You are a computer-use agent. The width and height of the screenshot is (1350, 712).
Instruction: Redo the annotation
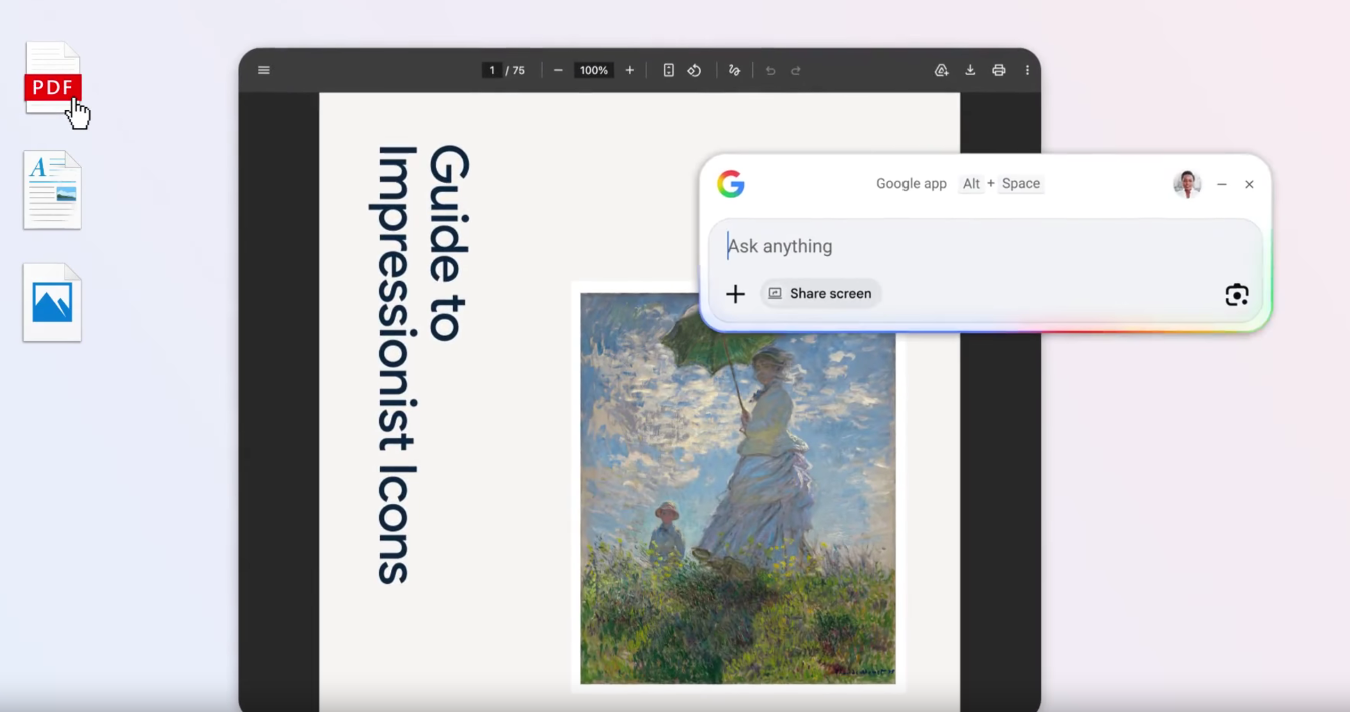[796, 70]
